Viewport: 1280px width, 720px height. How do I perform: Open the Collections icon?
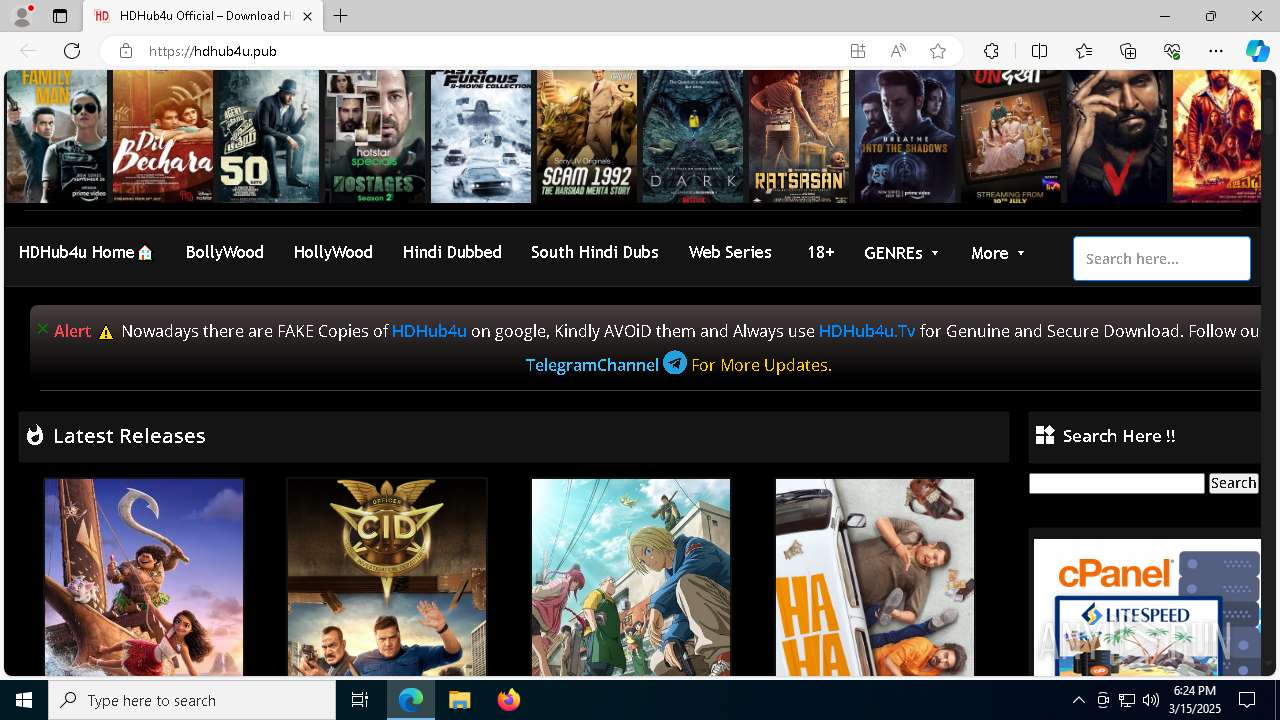(1128, 51)
